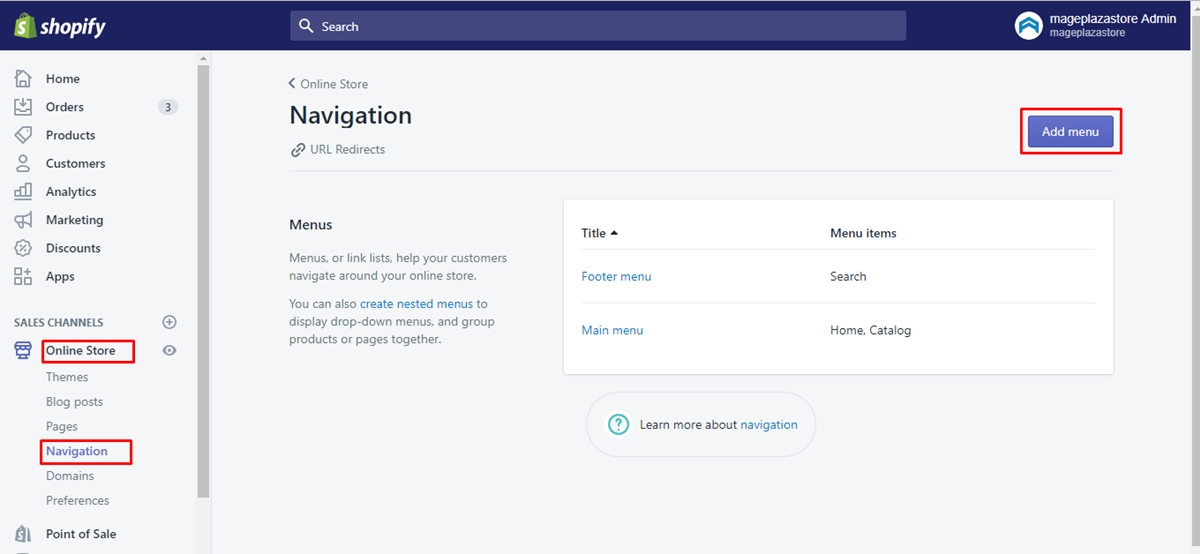Click the Title column header
The width and height of the screenshot is (1200, 554).
(x=593, y=233)
